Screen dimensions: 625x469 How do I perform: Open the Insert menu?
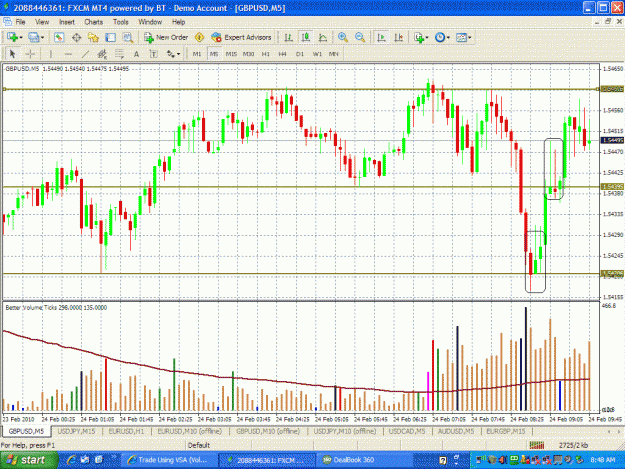(67, 22)
